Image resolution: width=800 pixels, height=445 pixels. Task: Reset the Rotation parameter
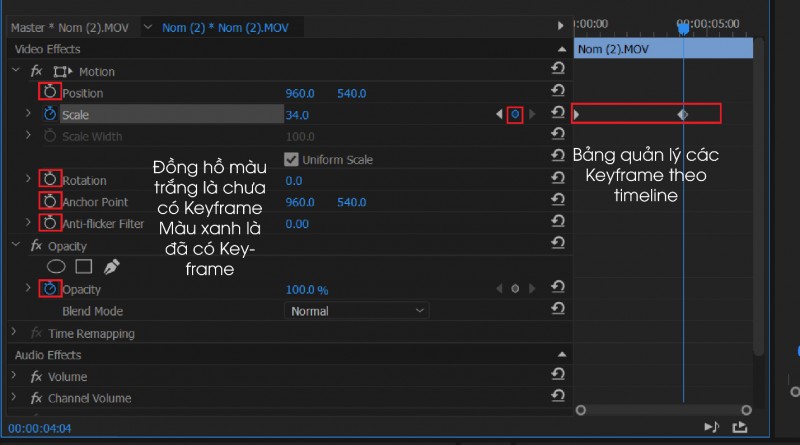pyautogui.click(x=558, y=178)
